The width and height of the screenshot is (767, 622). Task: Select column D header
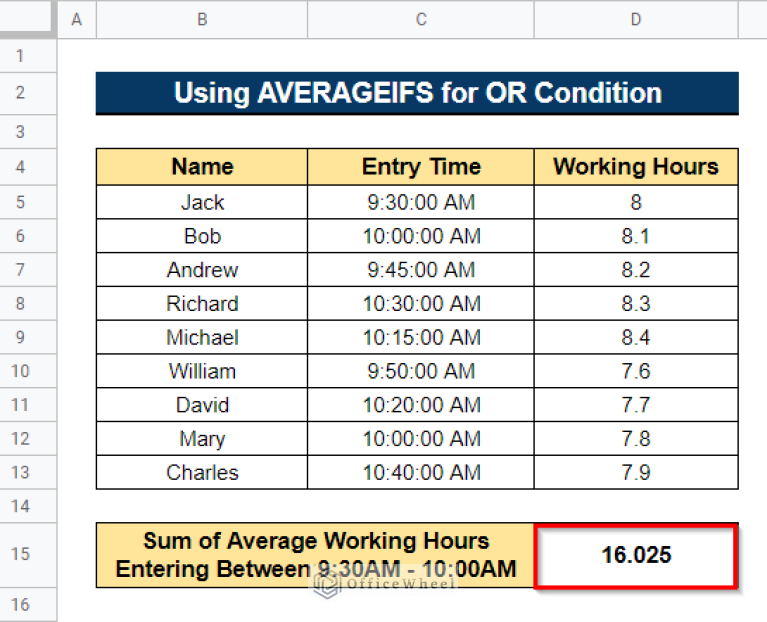coord(636,19)
